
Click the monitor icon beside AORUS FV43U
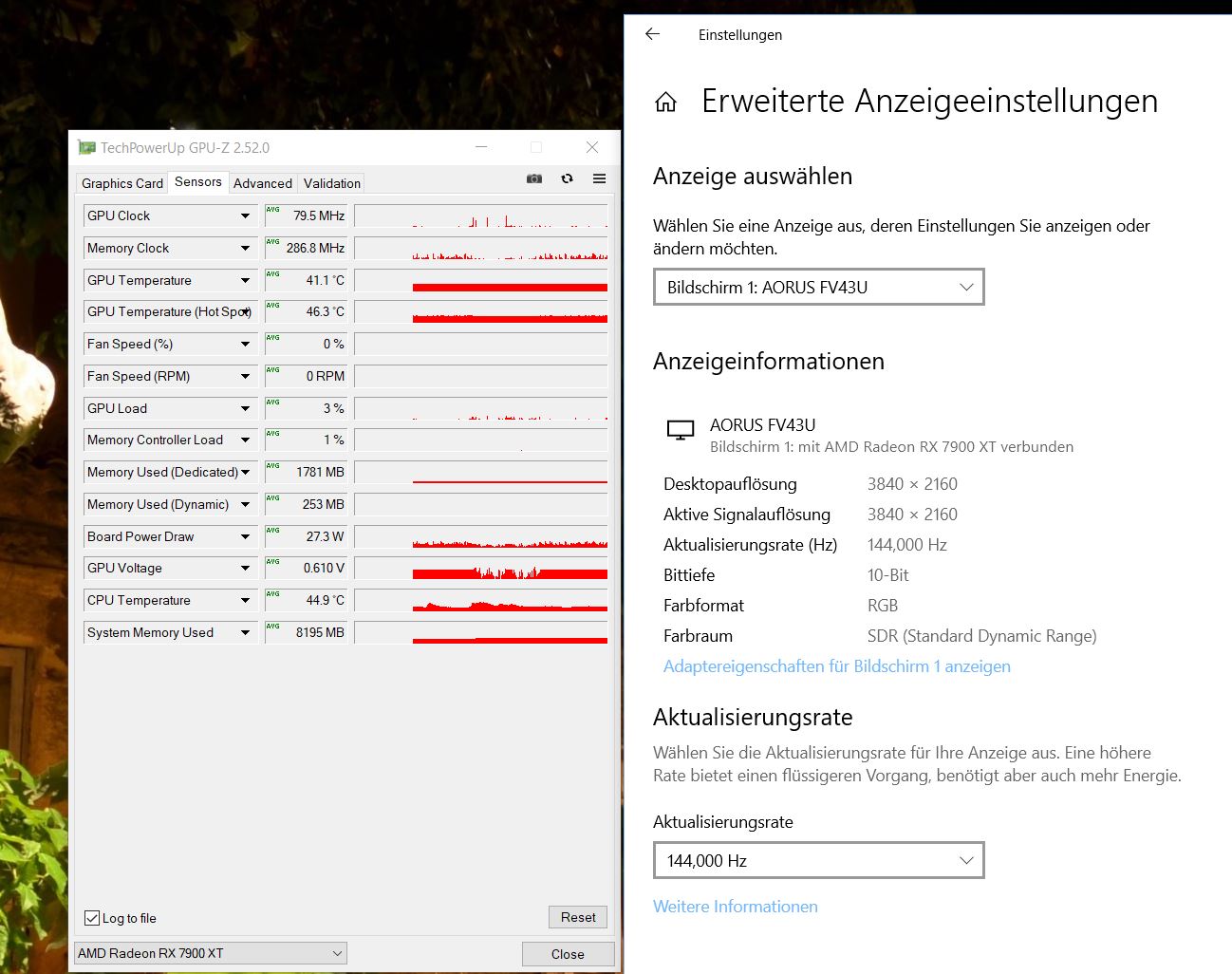click(x=681, y=431)
